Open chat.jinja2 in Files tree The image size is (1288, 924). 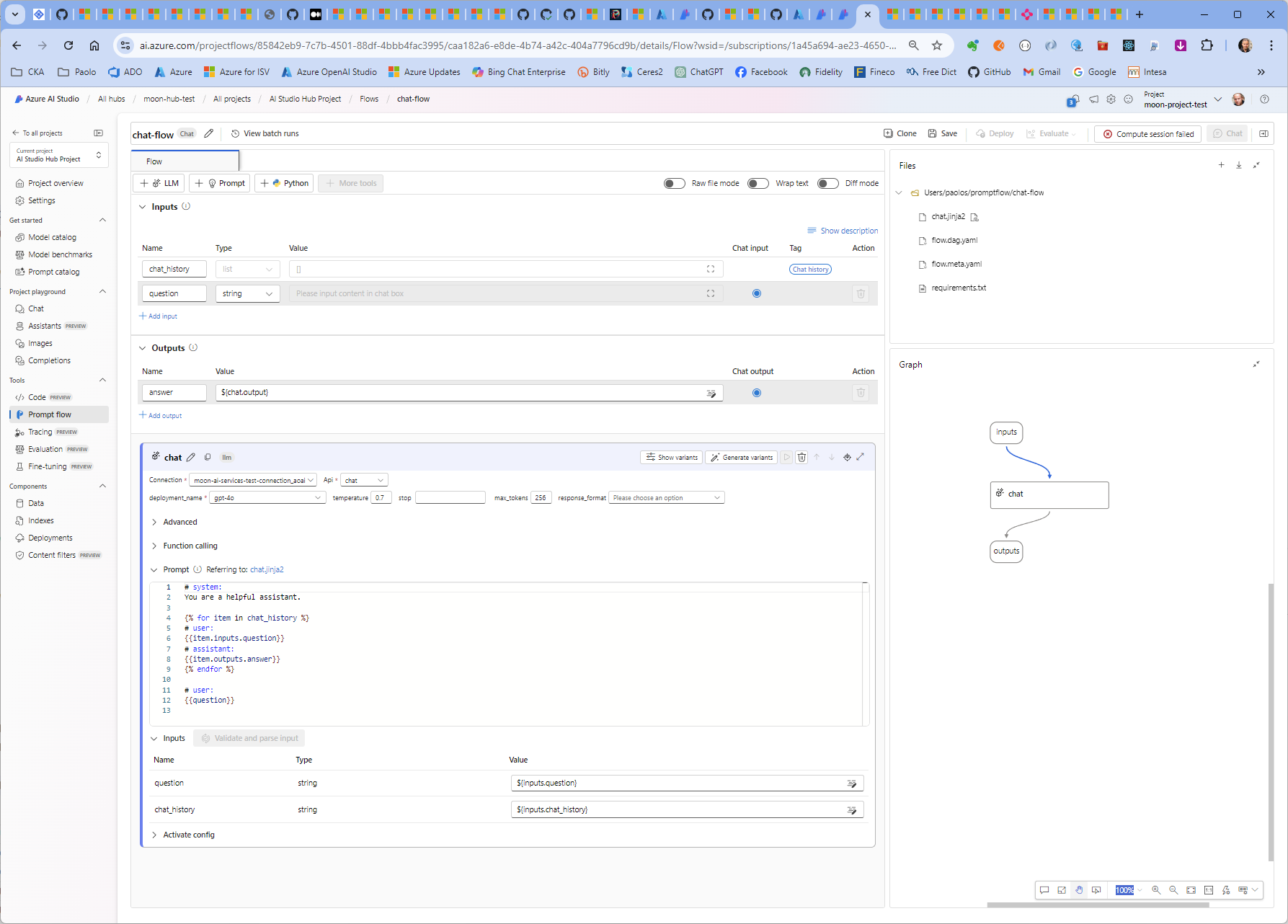(x=948, y=216)
